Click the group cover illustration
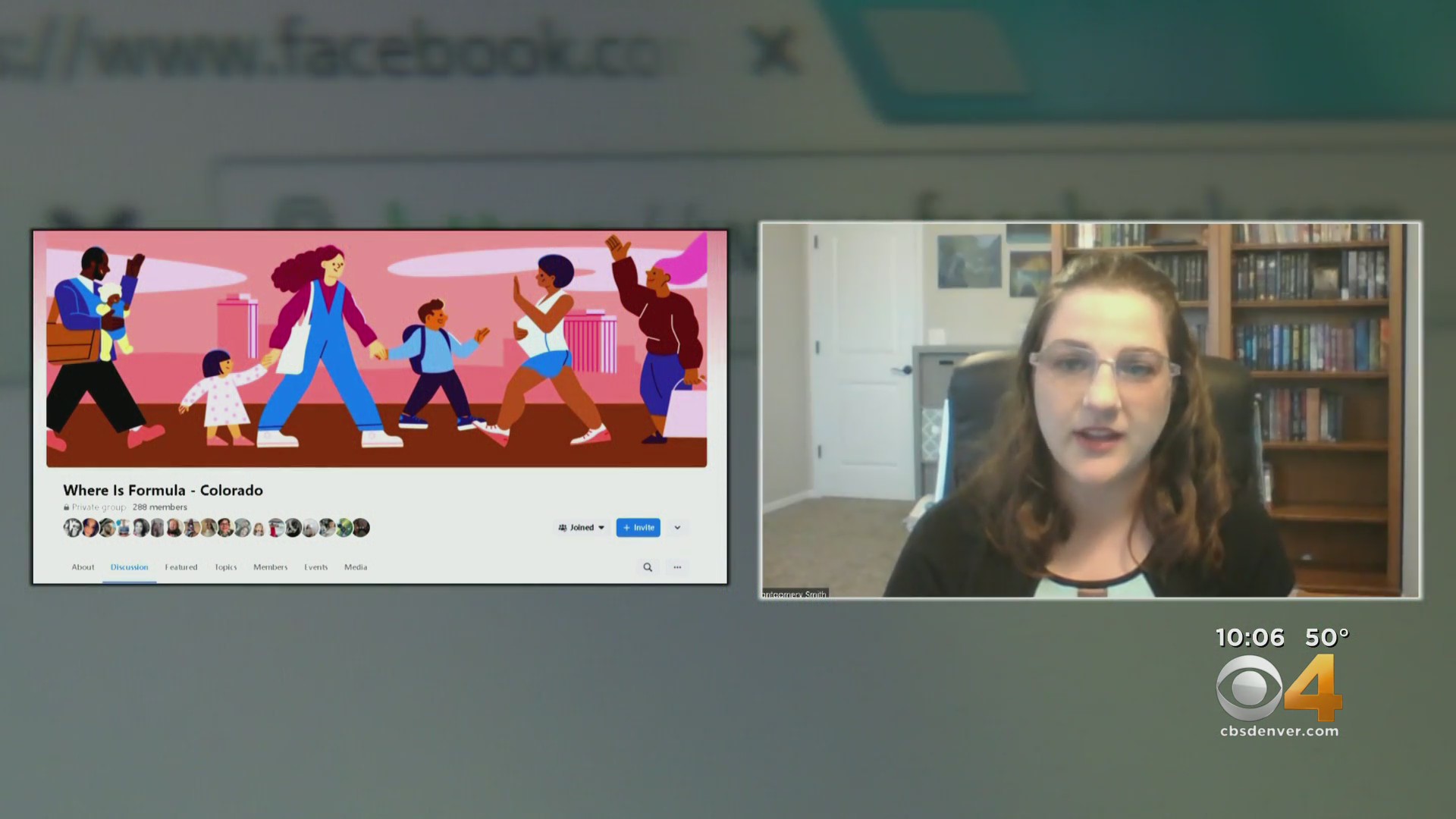1456x819 pixels. pyautogui.click(x=376, y=349)
